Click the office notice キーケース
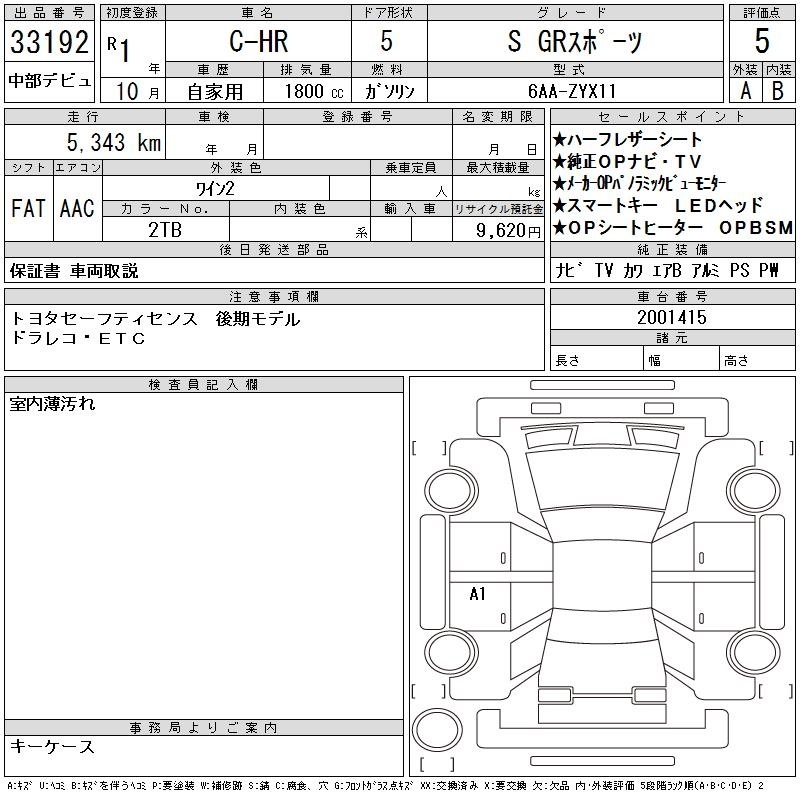Viewport: 800px width, 800px height. click(x=53, y=746)
